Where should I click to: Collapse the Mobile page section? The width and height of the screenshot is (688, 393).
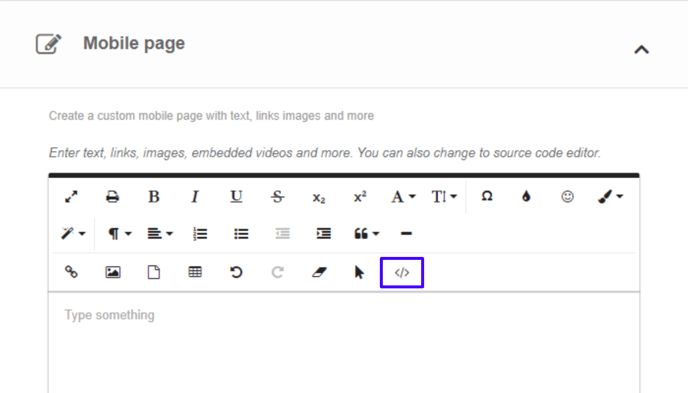[x=641, y=50]
